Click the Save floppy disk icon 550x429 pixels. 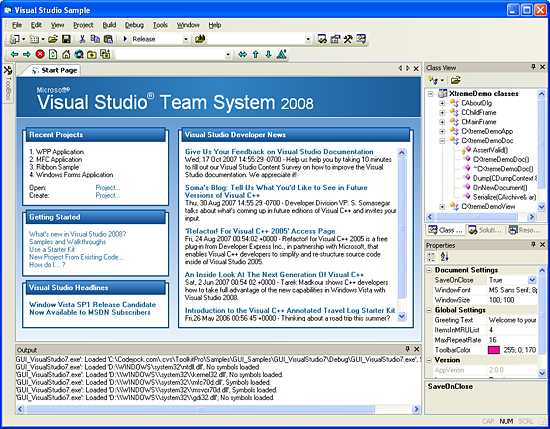[x=66, y=39]
